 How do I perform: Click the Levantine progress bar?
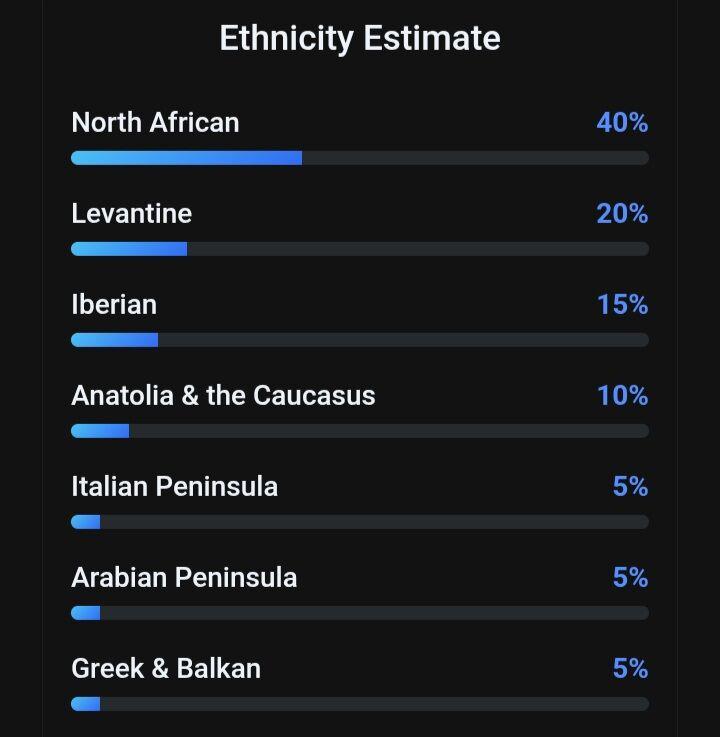[360, 249]
